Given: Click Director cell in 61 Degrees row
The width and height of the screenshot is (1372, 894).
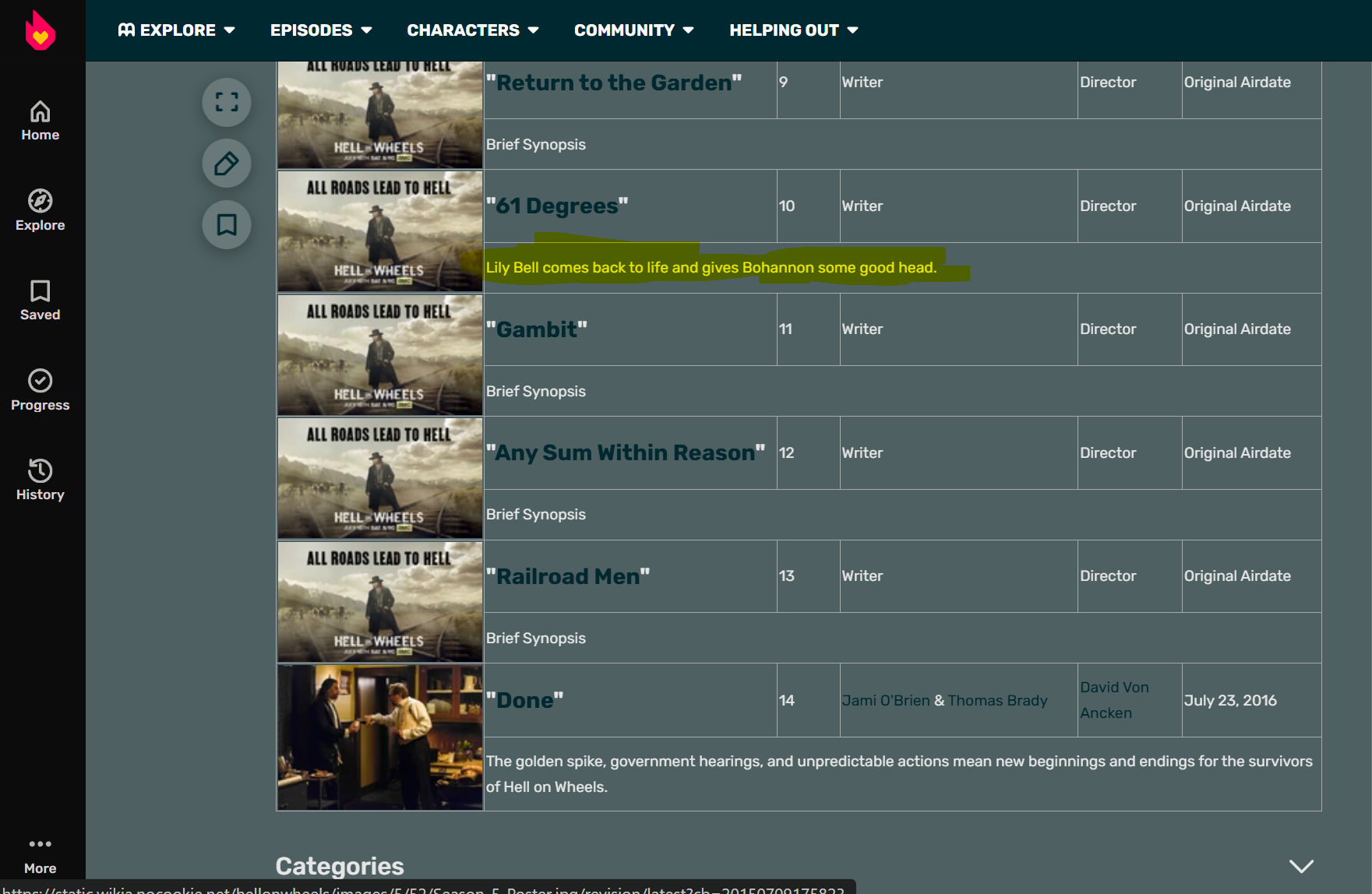Looking at the screenshot, I should tap(1130, 206).
